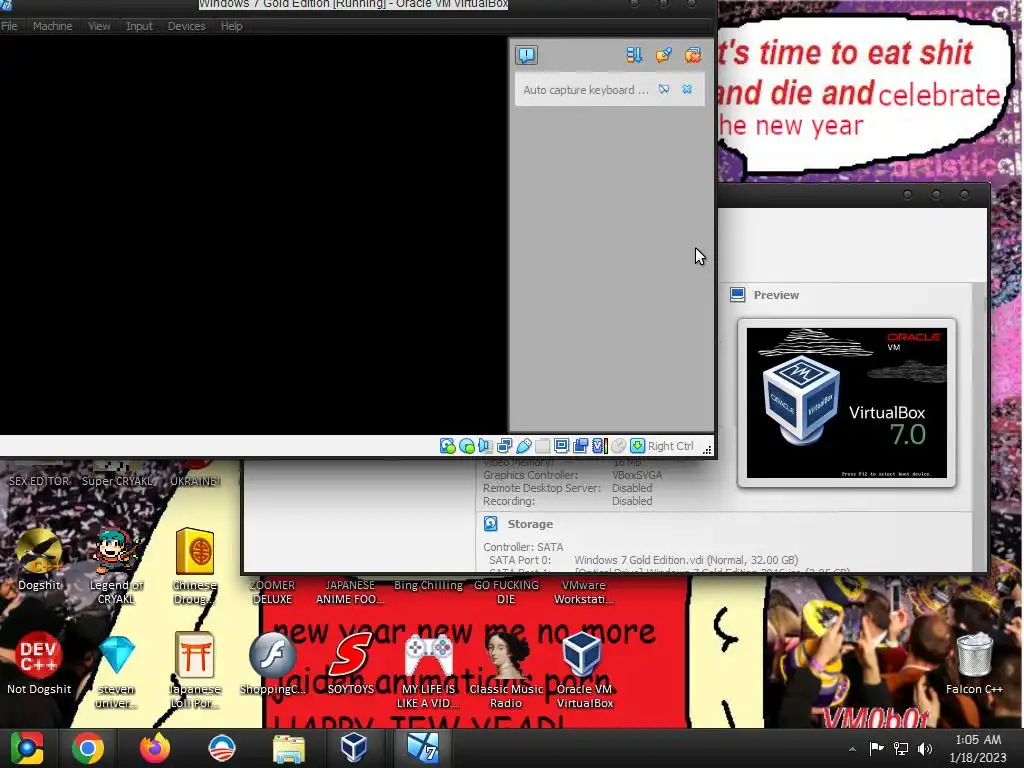Click the host key green arrow icon

coord(637,446)
